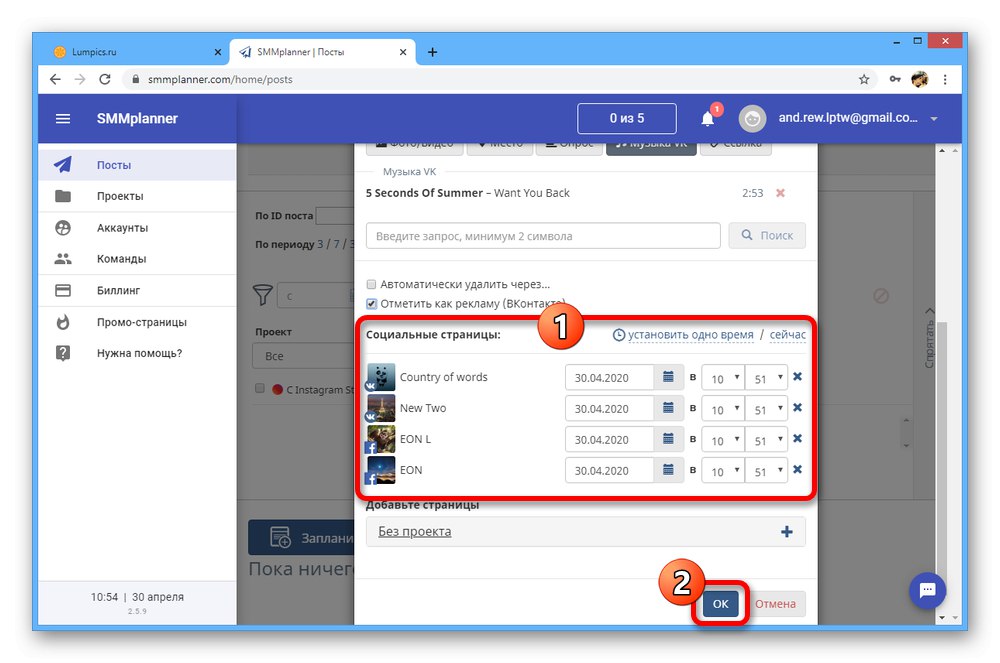
Task: Open minute dropdown for New Two
Action: pyautogui.click(x=767, y=409)
